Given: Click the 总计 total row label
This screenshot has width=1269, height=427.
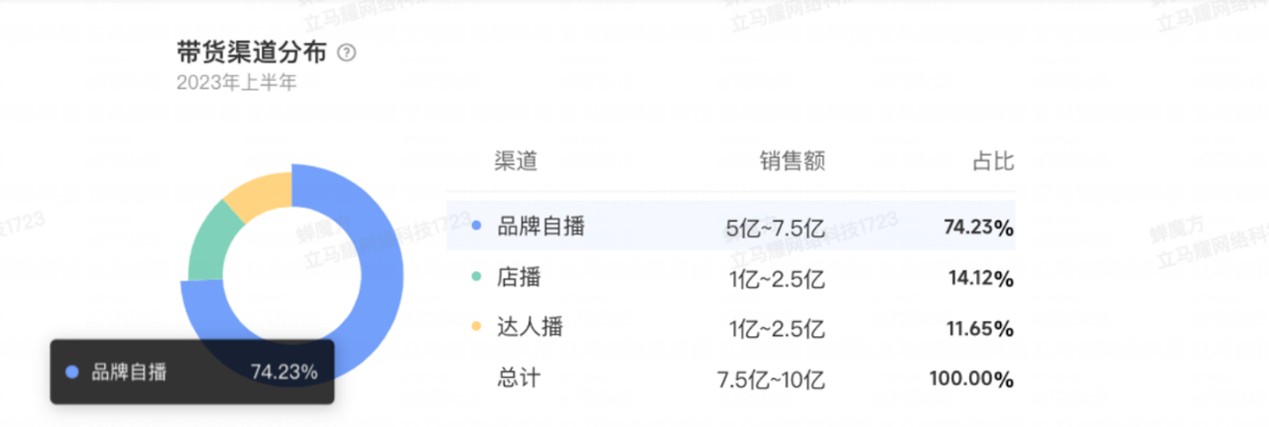Looking at the screenshot, I should [x=519, y=378].
